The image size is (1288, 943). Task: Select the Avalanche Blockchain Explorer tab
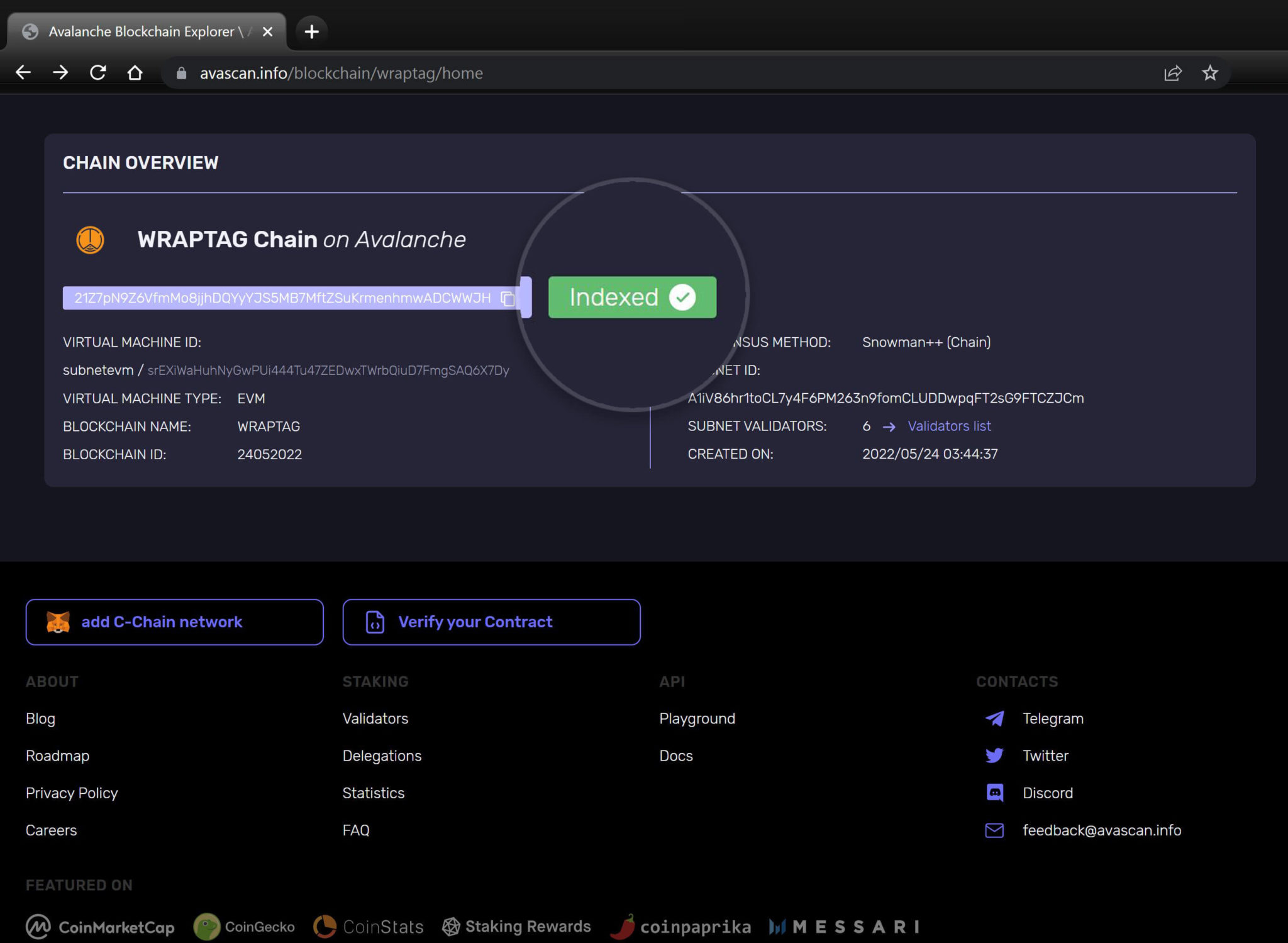tap(142, 31)
